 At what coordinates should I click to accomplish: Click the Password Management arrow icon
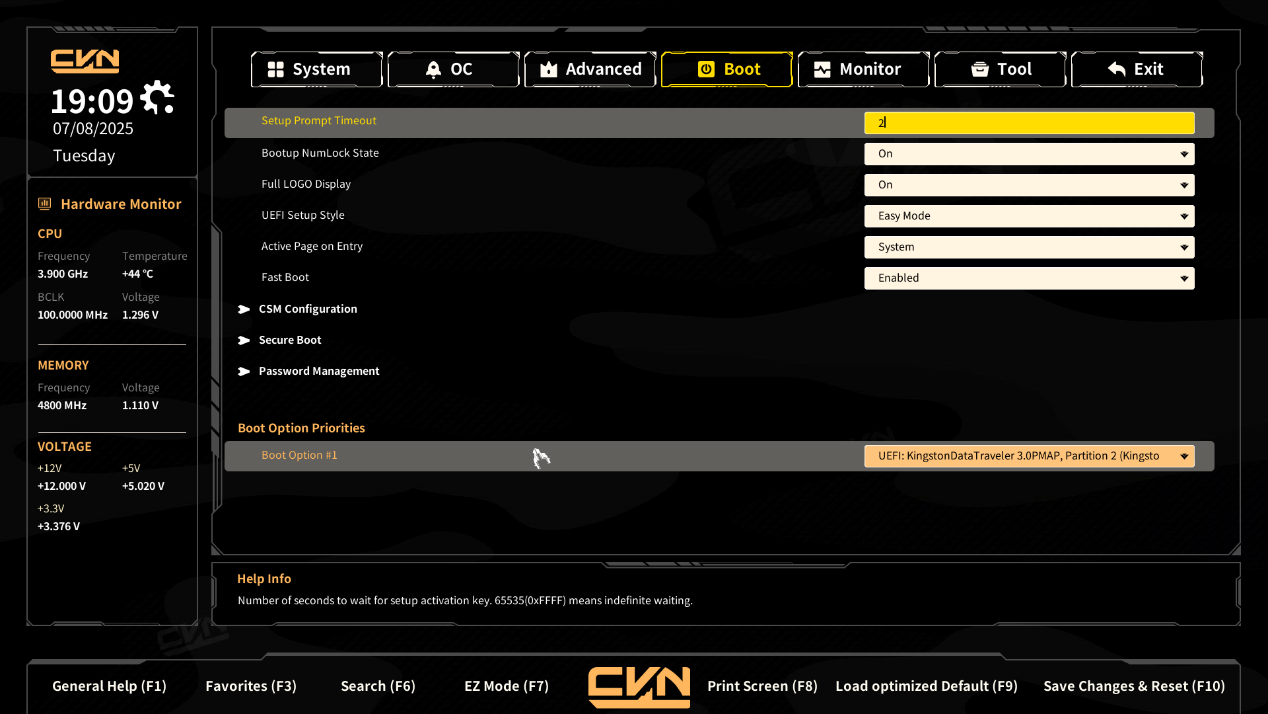click(x=244, y=371)
